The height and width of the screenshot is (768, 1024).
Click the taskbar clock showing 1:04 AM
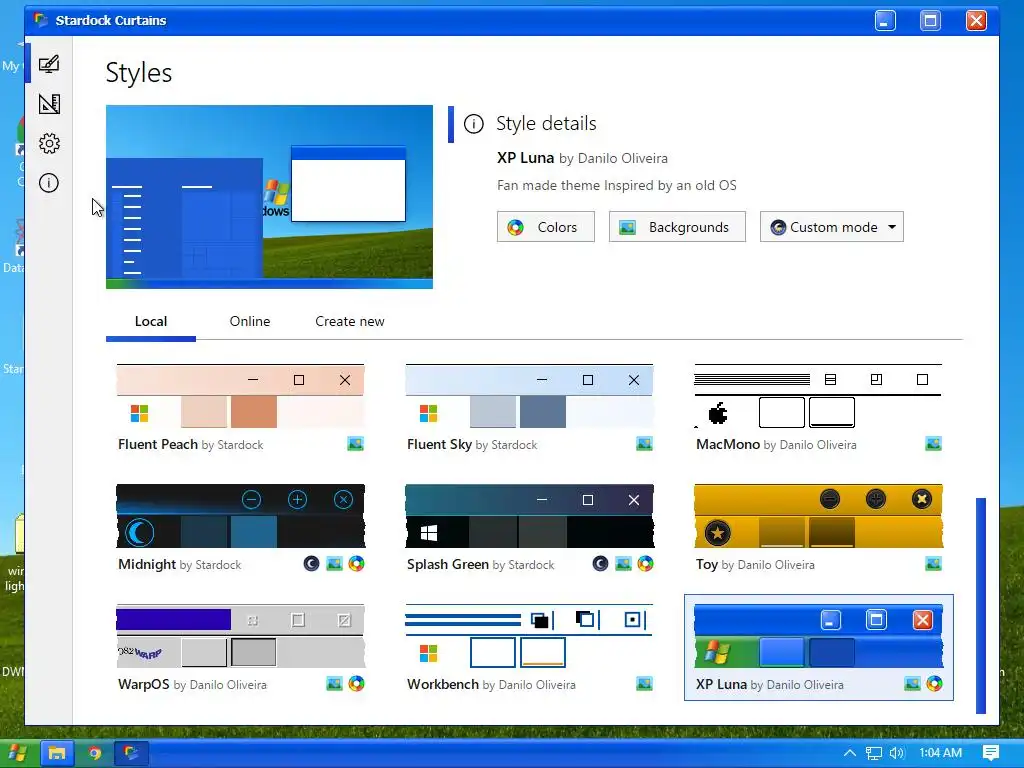(x=940, y=753)
